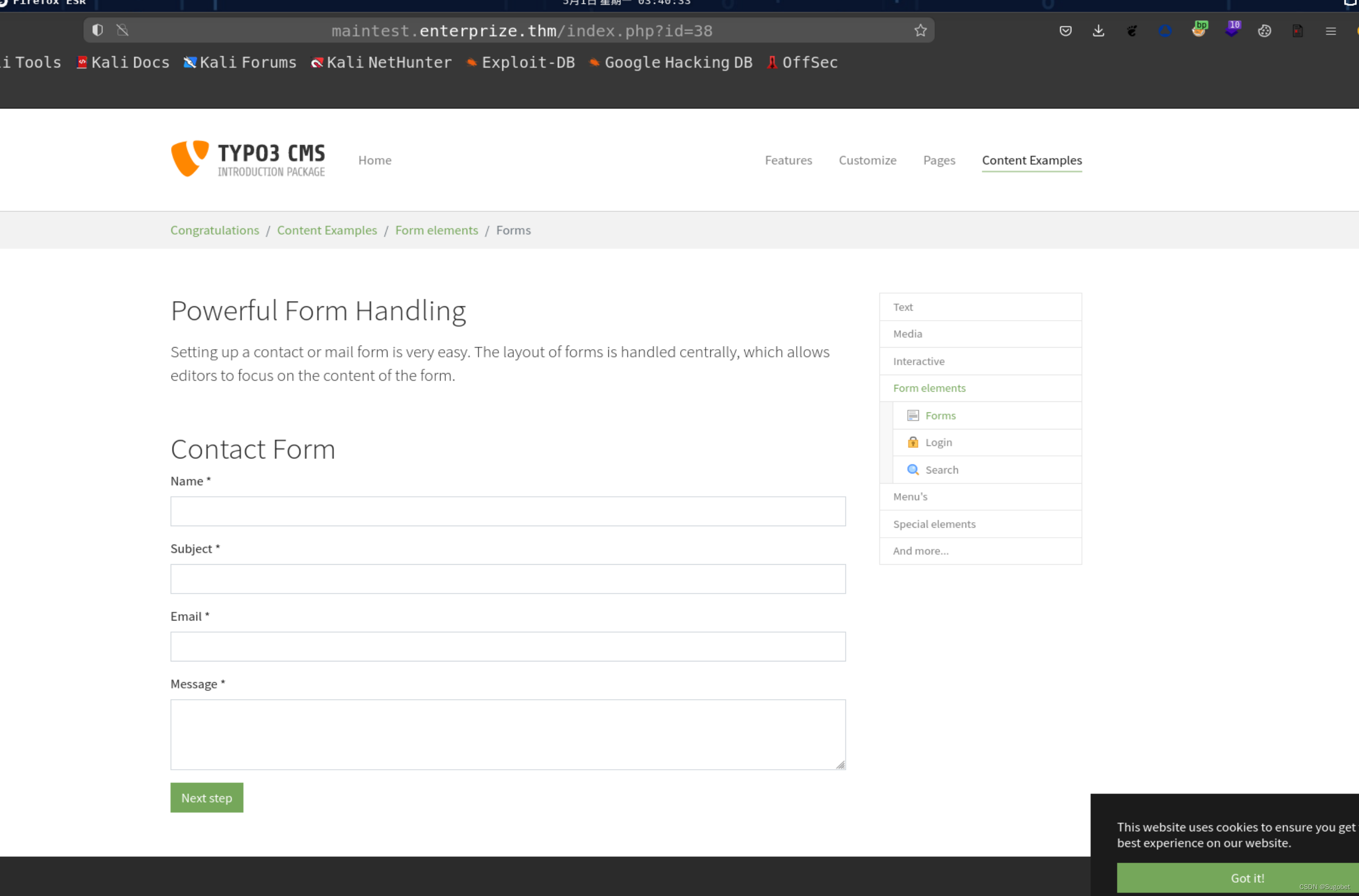This screenshot has width=1359, height=896.
Task: Click the TYPO3 CMS logo
Action: click(248, 159)
